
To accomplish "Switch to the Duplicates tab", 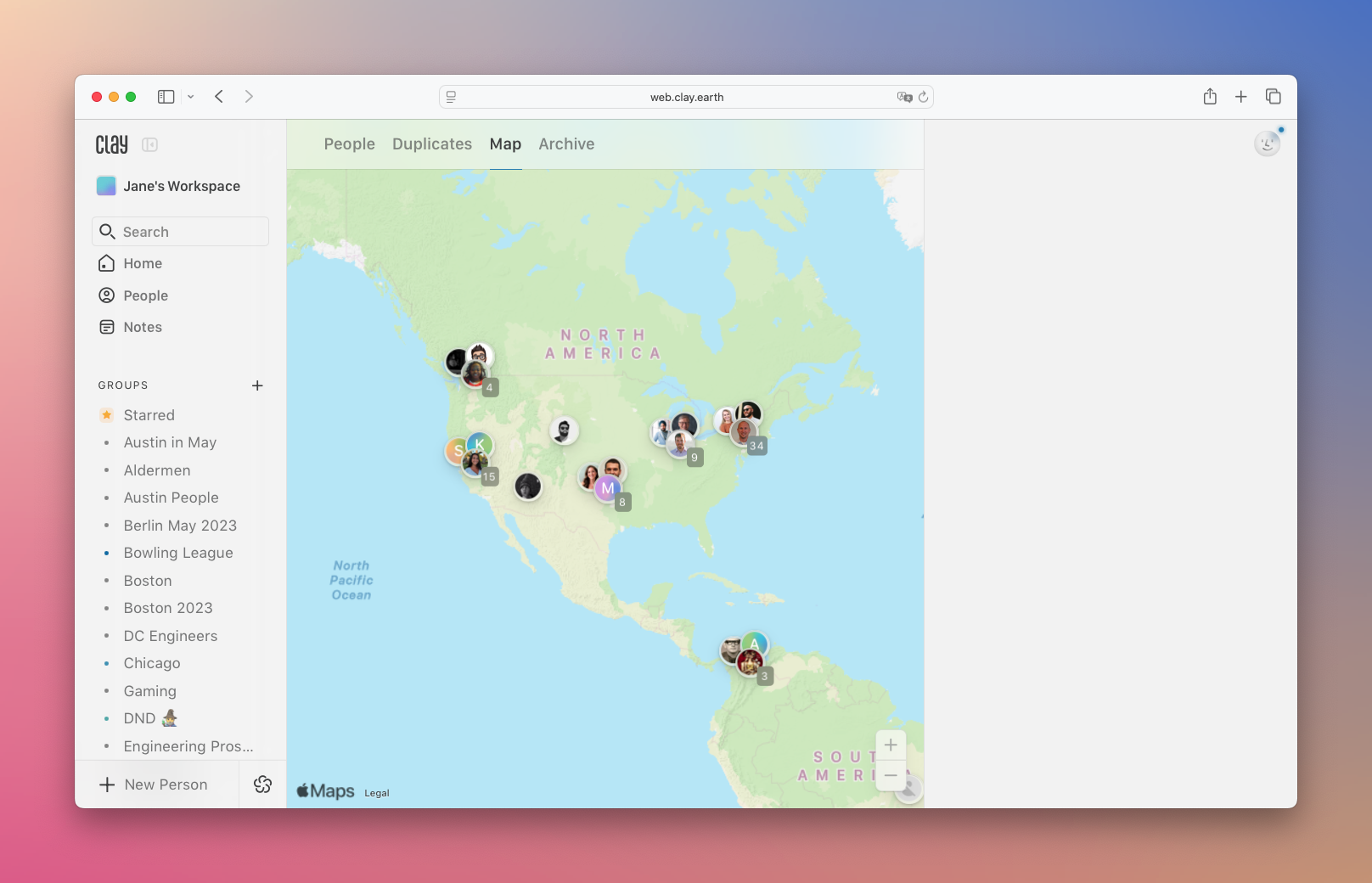I will pyautogui.click(x=431, y=144).
